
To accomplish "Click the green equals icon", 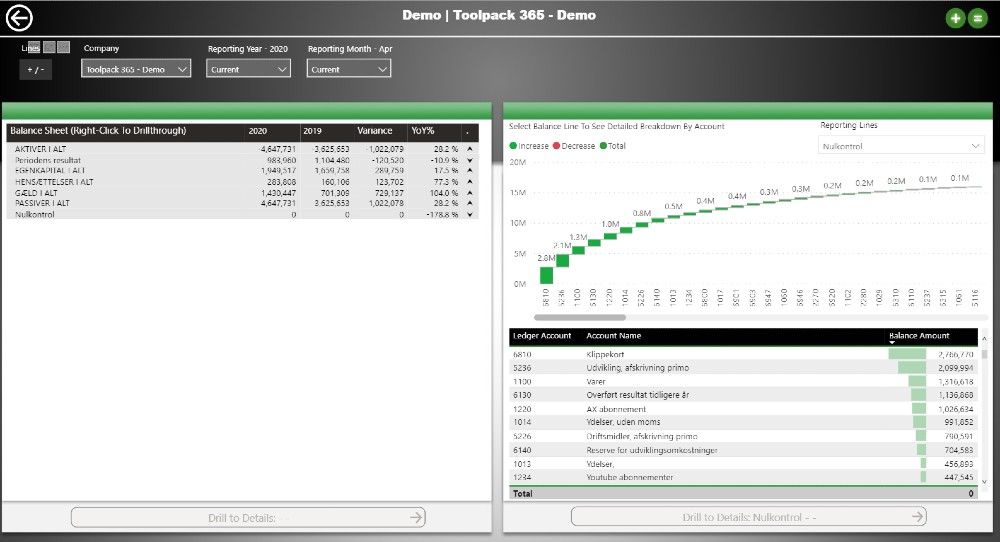I will [x=977, y=18].
